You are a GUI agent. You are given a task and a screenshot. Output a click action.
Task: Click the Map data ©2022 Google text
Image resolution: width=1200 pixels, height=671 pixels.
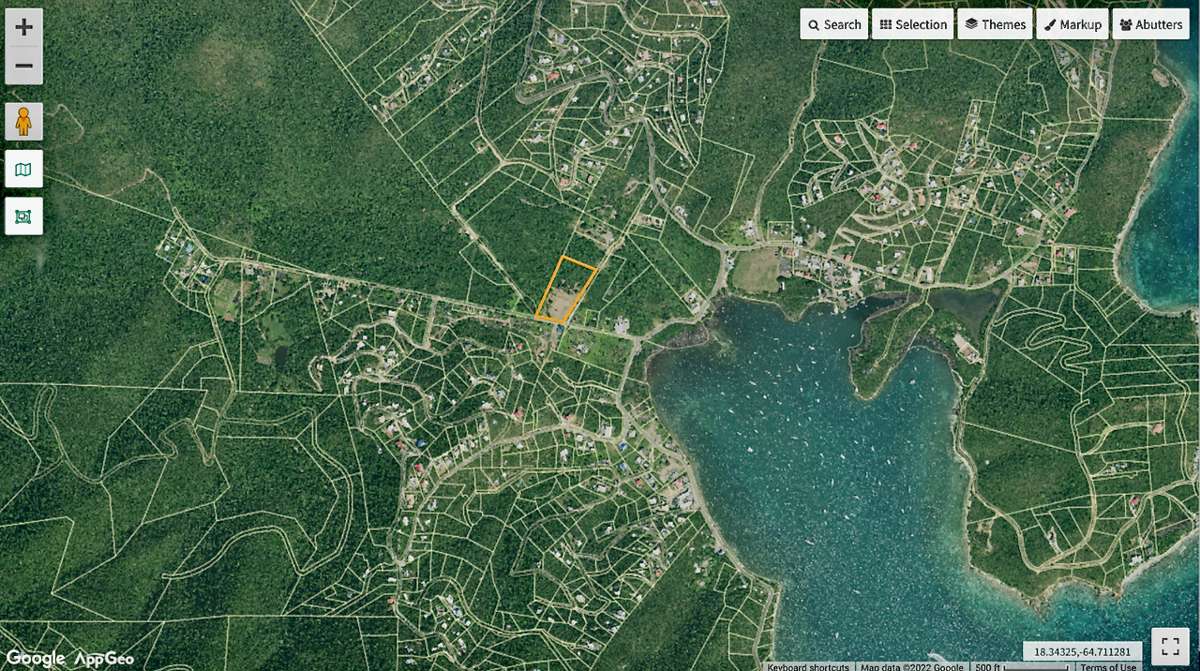[x=909, y=666]
